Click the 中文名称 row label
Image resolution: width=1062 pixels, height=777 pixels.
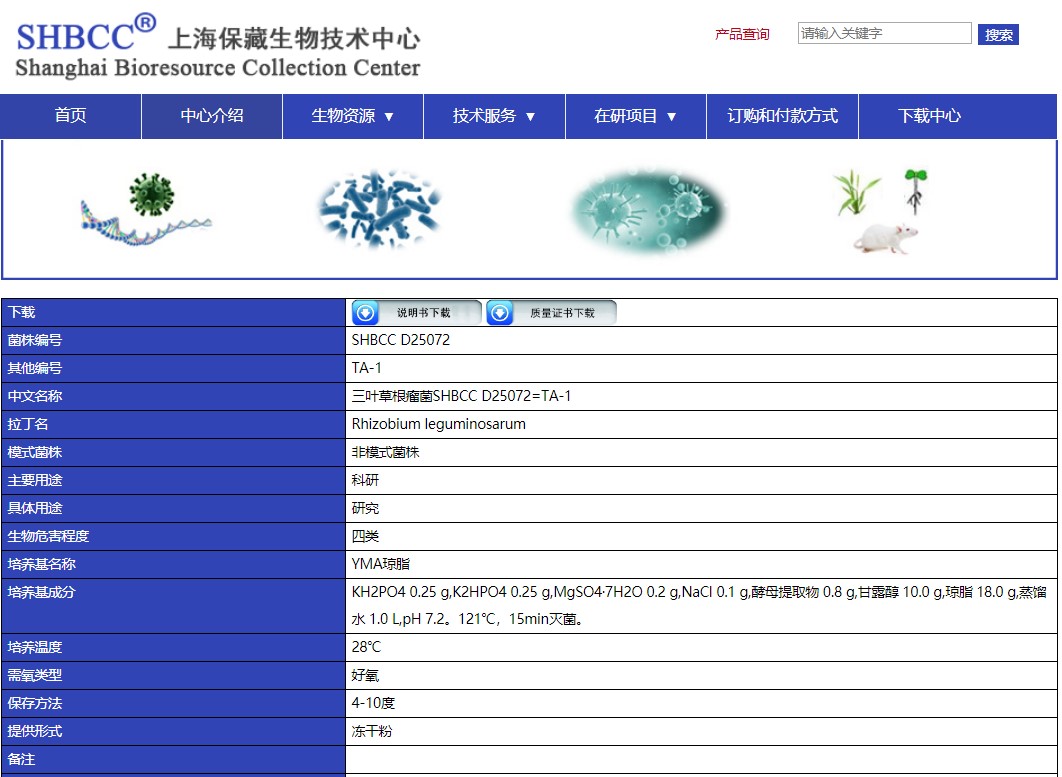click(x=35, y=396)
